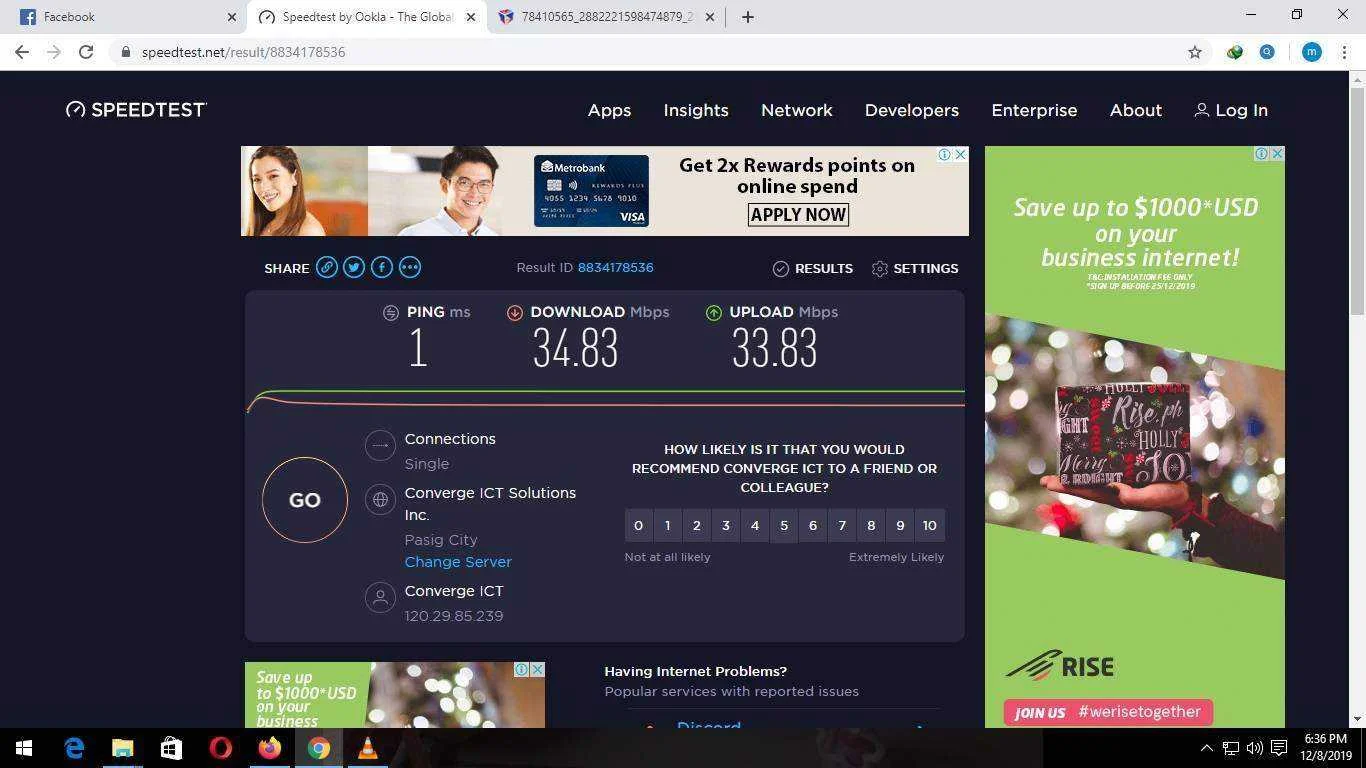Rate recommendation as 9
Screen dimensions: 1366x768
(900, 525)
